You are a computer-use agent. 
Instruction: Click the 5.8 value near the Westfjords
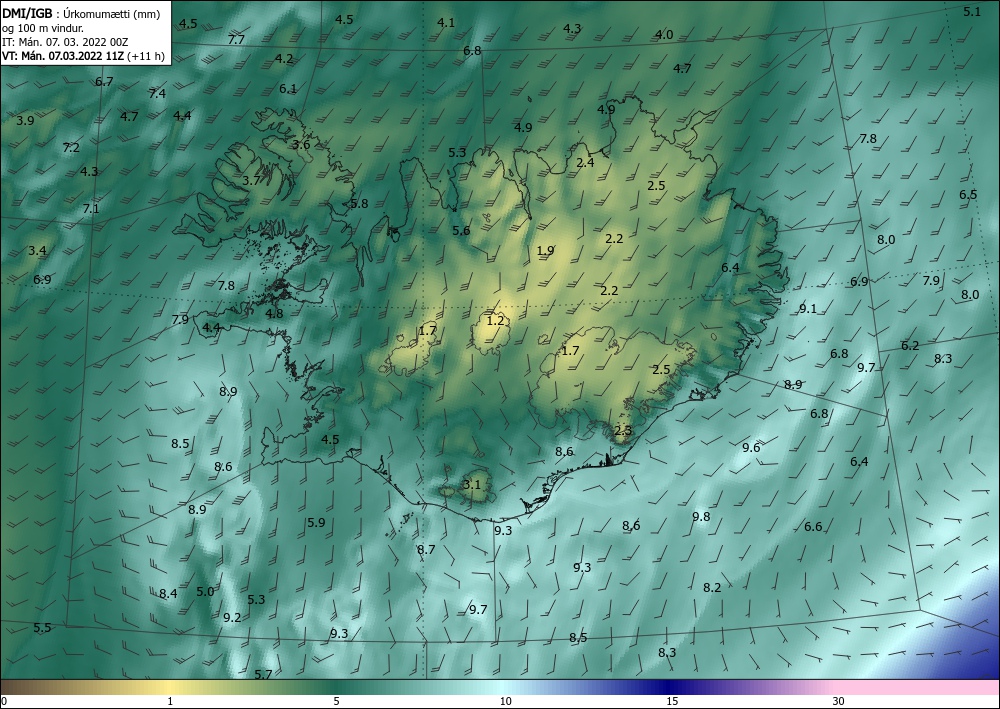pyautogui.click(x=360, y=204)
